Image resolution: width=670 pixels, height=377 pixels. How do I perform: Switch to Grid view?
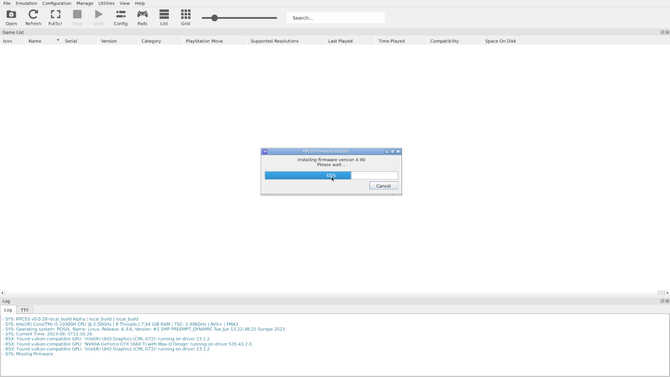[185, 18]
